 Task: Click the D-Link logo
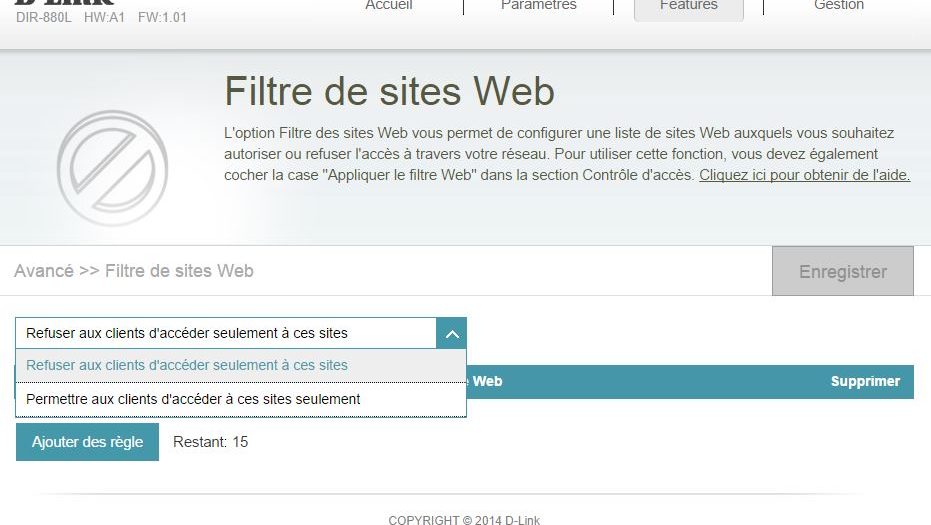pyautogui.click(x=65, y=3)
